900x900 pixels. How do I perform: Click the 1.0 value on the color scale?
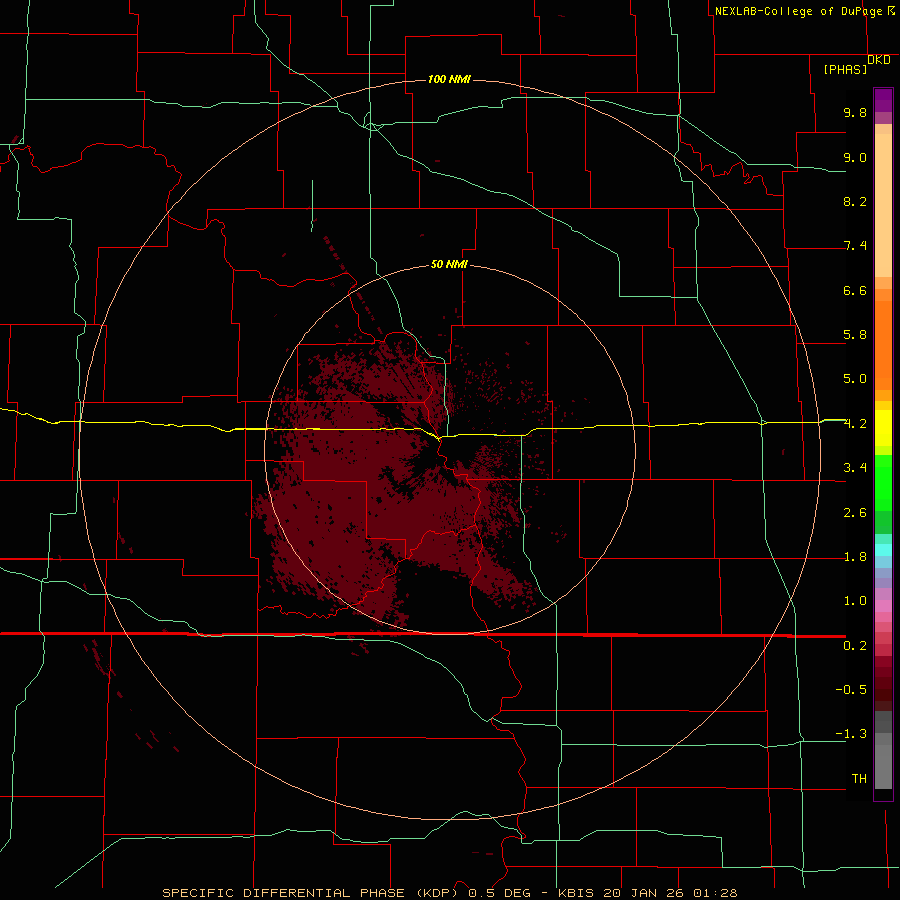pos(855,601)
